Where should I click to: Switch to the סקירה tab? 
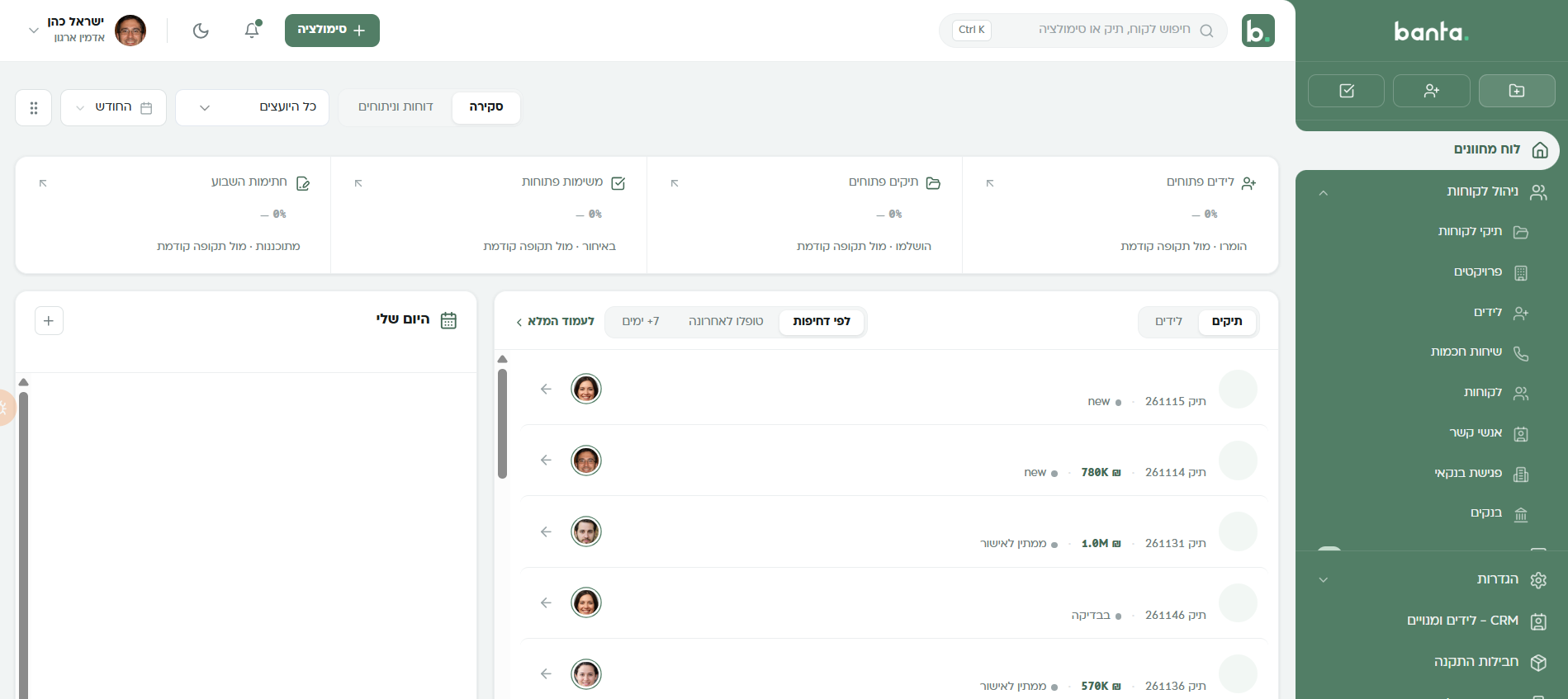click(486, 107)
